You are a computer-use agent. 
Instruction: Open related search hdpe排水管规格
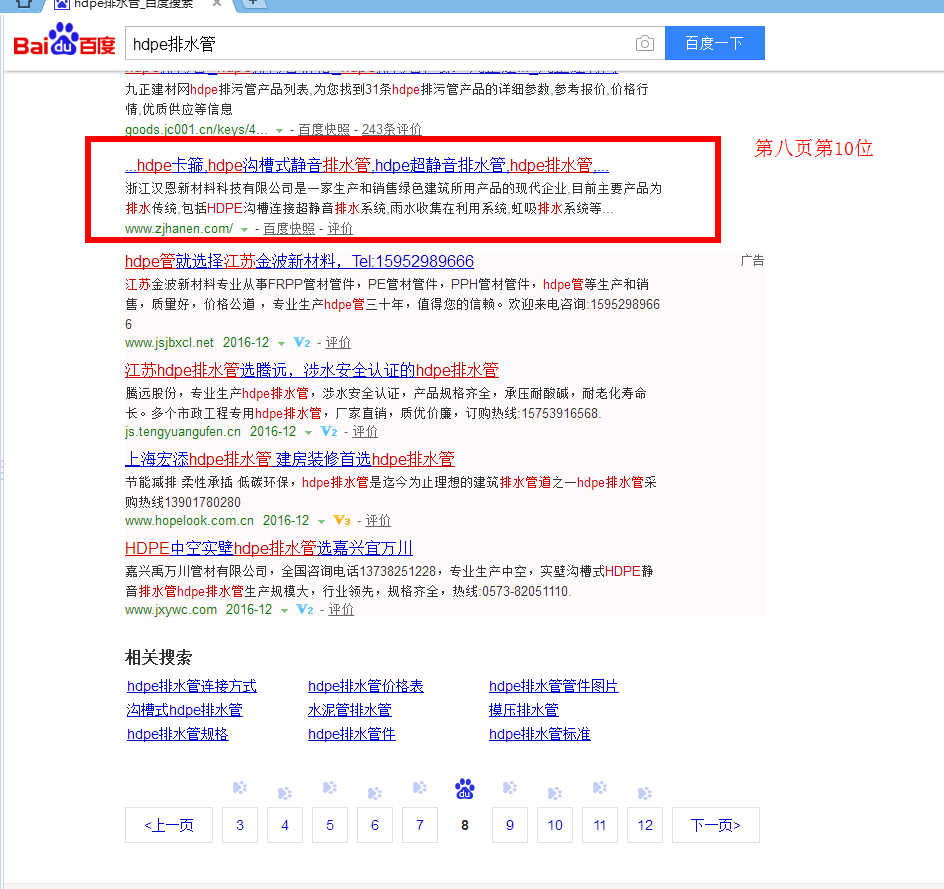click(x=178, y=734)
